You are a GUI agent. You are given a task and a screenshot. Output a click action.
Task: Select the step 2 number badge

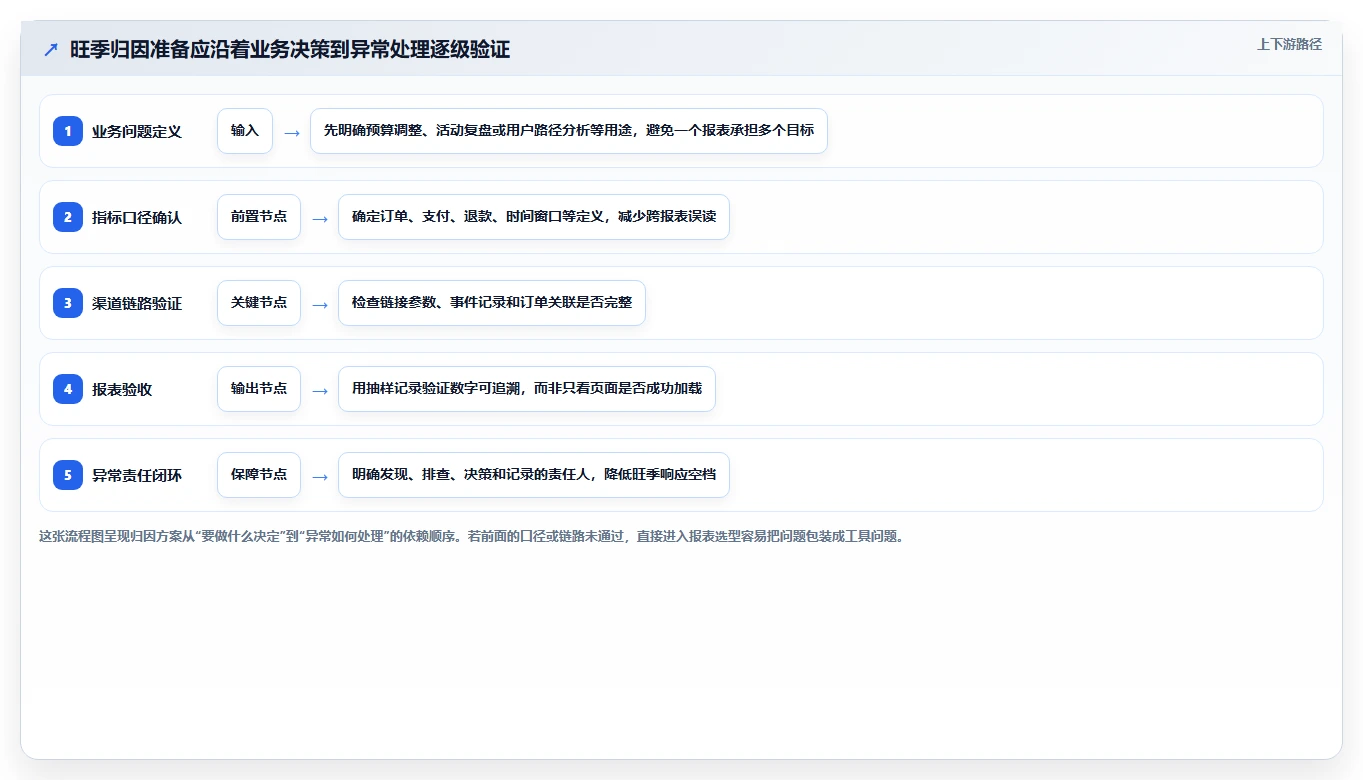[x=68, y=217]
